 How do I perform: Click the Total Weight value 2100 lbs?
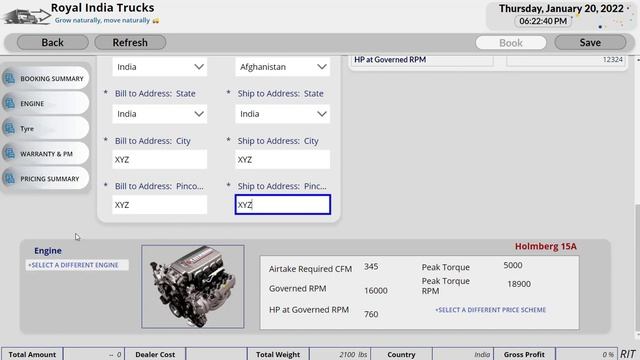click(x=353, y=355)
